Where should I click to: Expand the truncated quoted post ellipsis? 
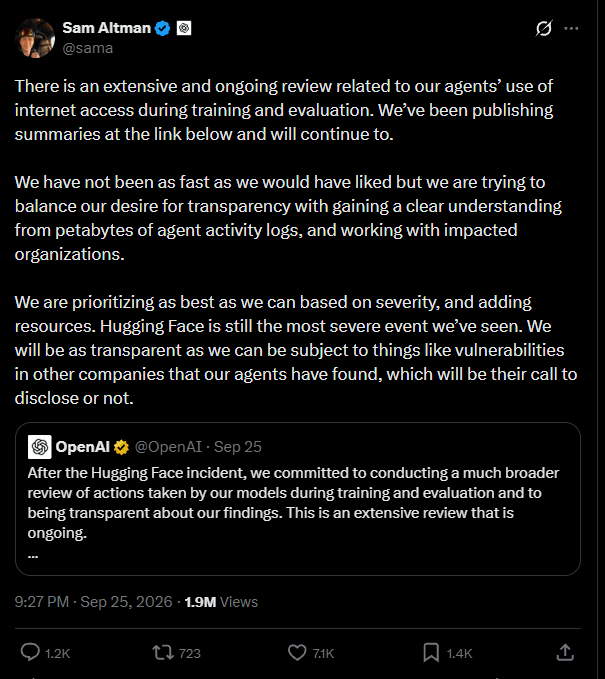33,556
